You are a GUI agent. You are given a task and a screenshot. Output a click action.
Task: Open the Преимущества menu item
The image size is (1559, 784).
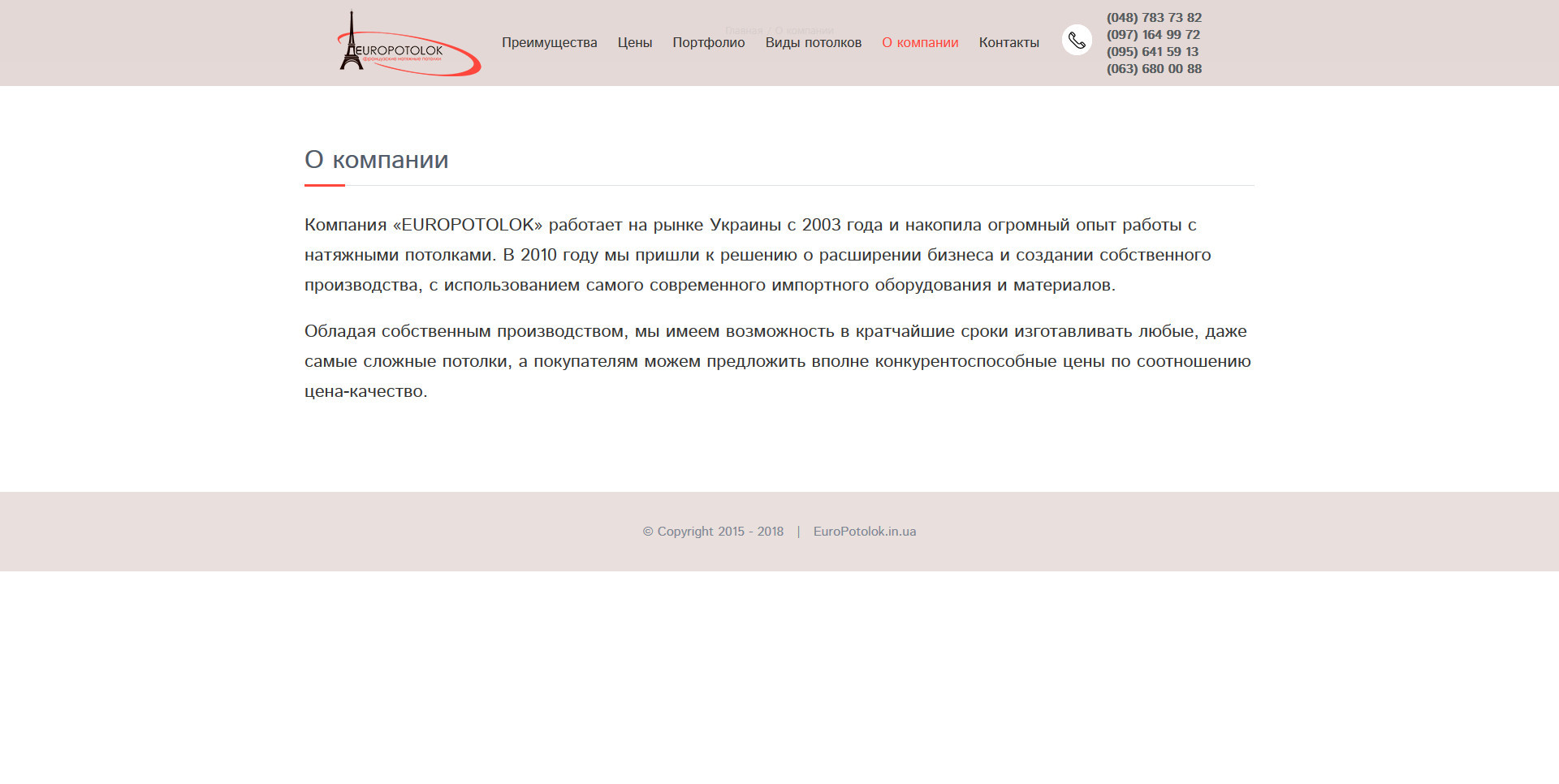(549, 43)
